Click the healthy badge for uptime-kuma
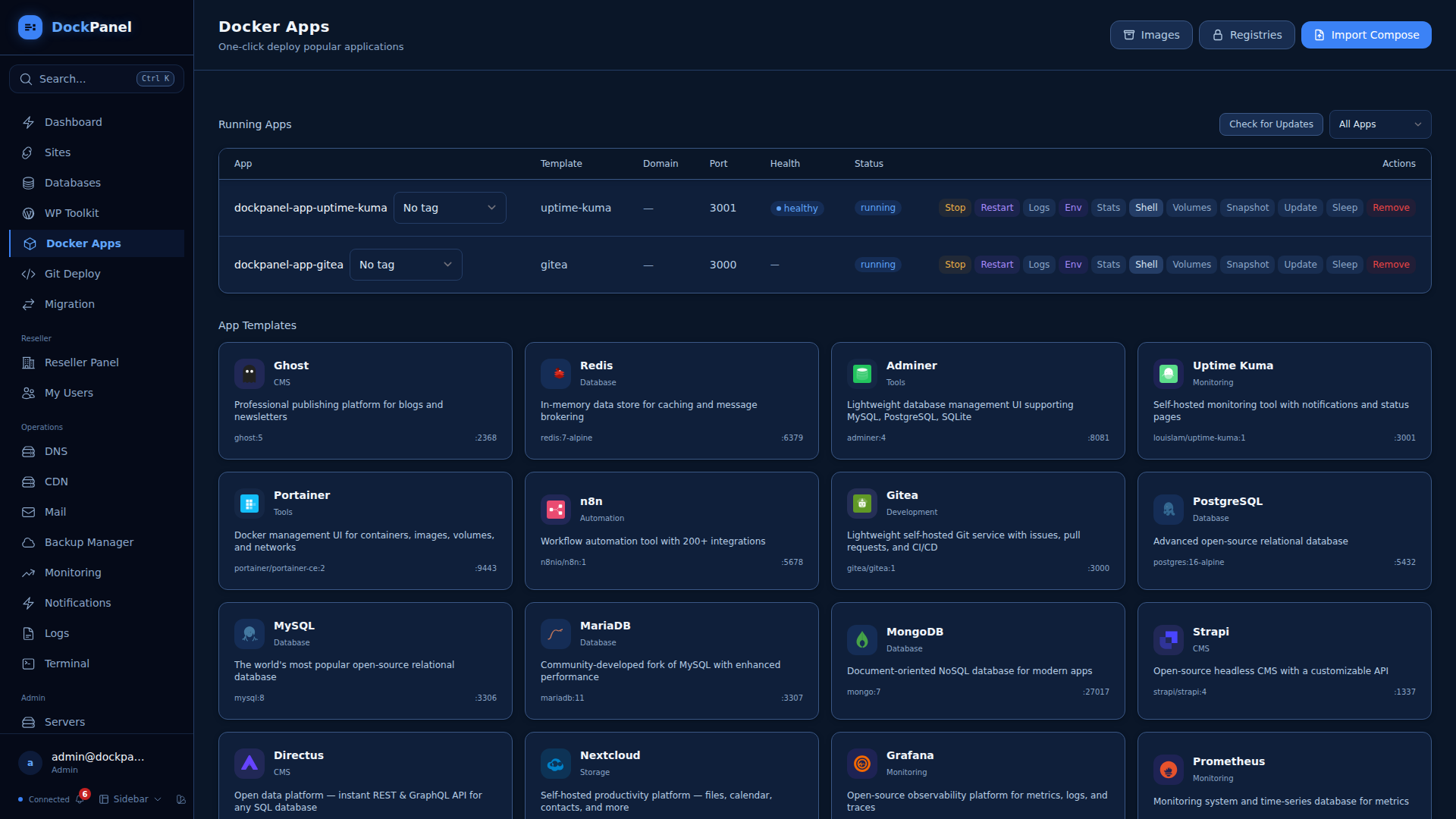 [x=797, y=209]
